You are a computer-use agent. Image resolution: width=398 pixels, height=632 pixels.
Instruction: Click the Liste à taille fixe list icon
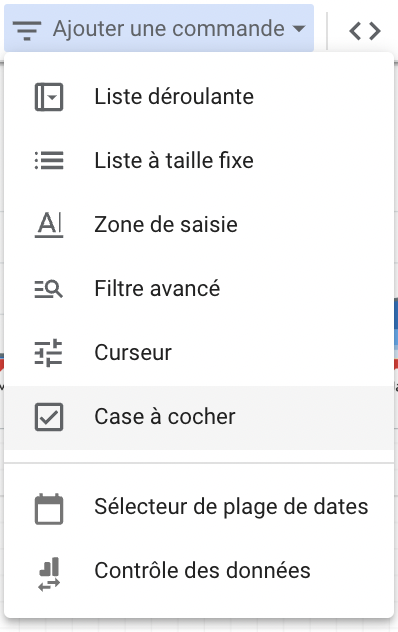click(x=49, y=160)
